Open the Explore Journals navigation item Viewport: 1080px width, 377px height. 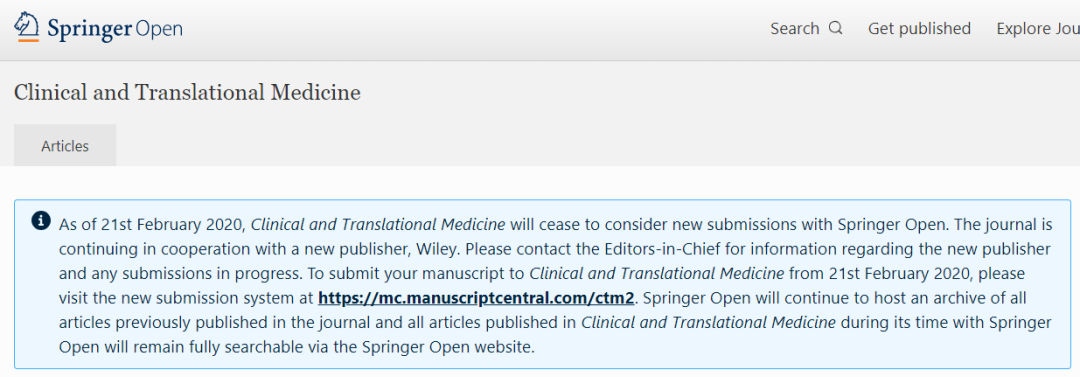click(x=1038, y=28)
